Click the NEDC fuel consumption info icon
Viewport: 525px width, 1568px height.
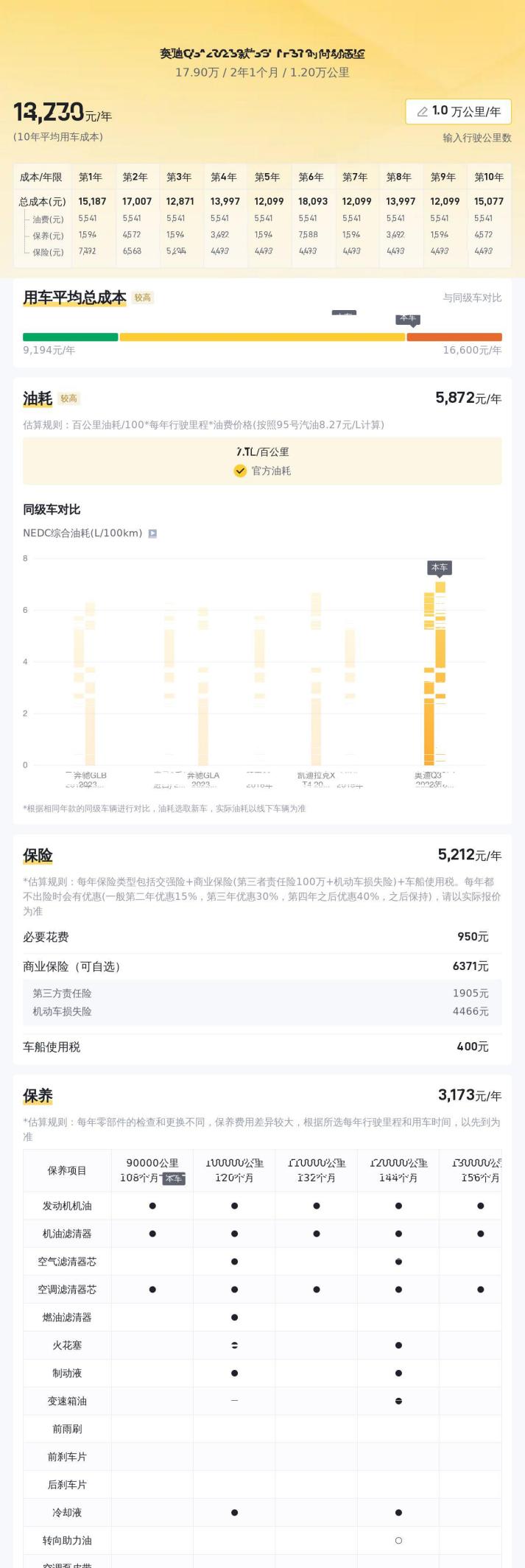point(152,533)
